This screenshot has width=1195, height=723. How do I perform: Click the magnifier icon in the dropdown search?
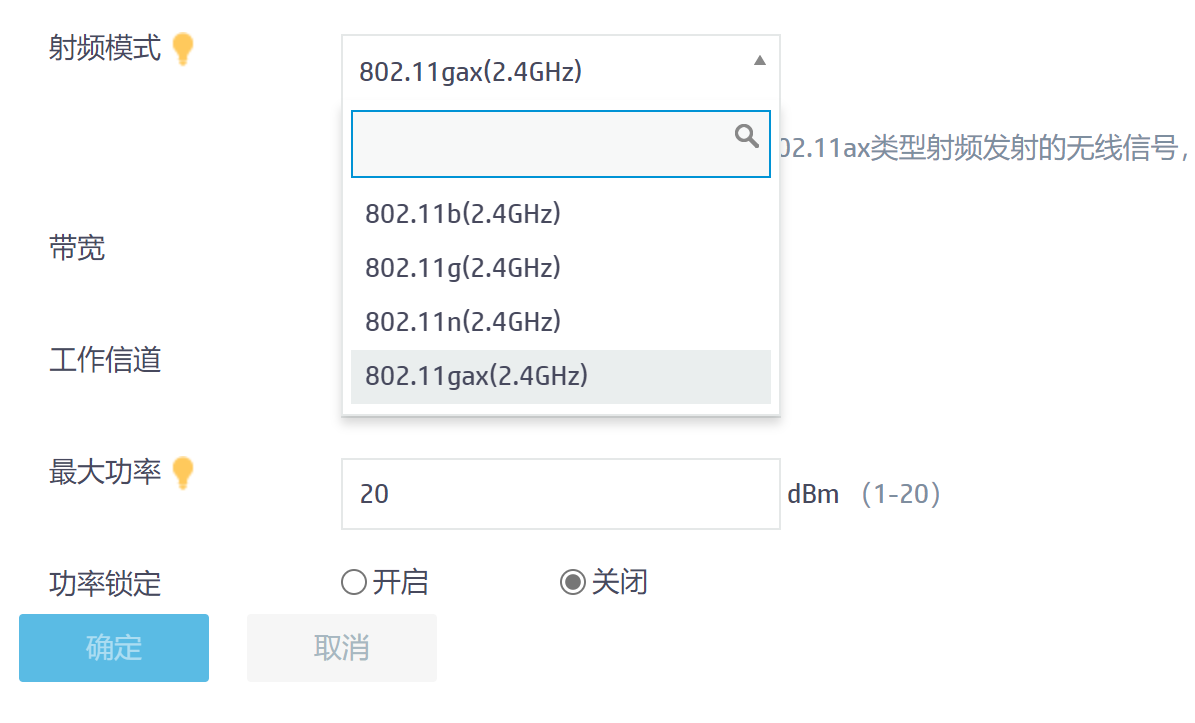point(746,137)
